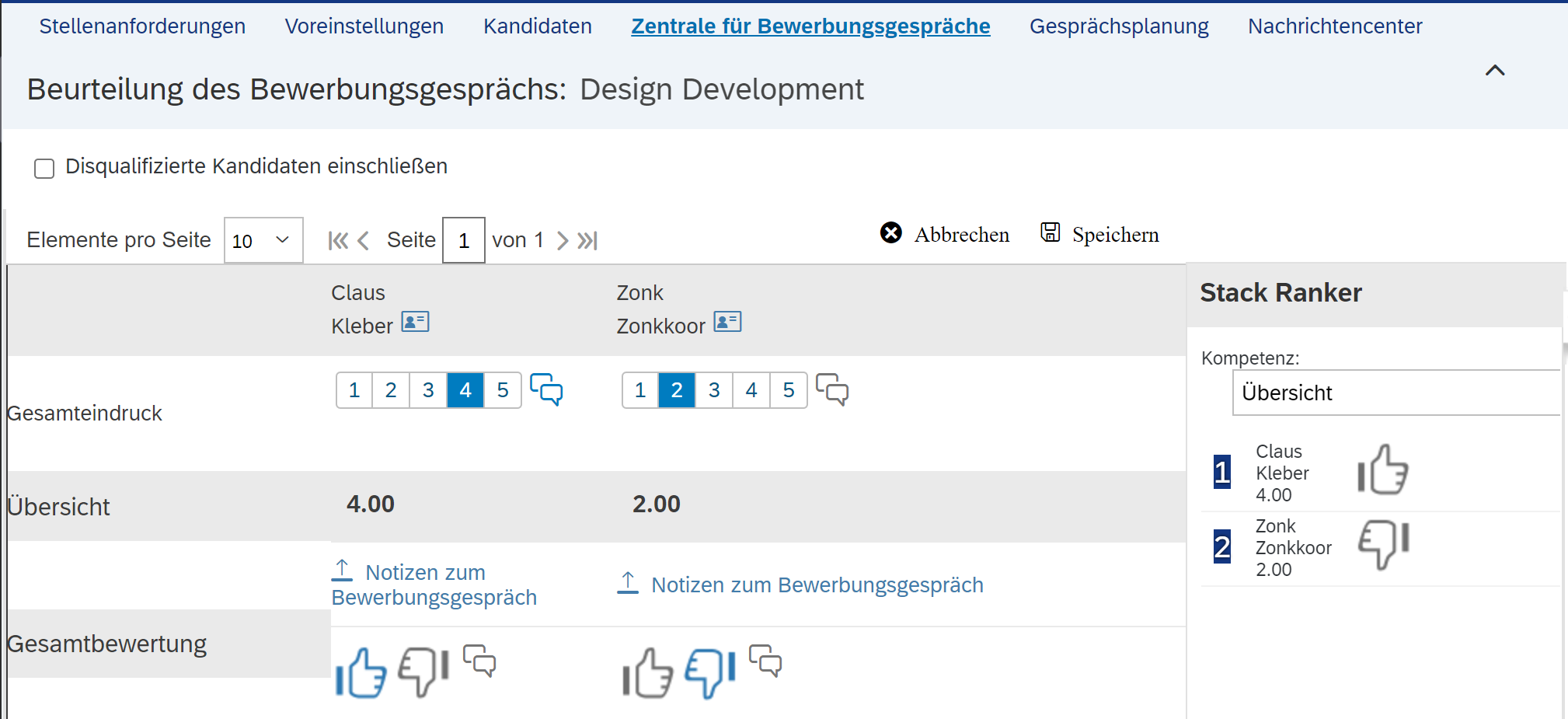Image resolution: width=1568 pixels, height=719 pixels.
Task: Select rank badge 2 in Stack Ranker
Action: (x=1222, y=546)
